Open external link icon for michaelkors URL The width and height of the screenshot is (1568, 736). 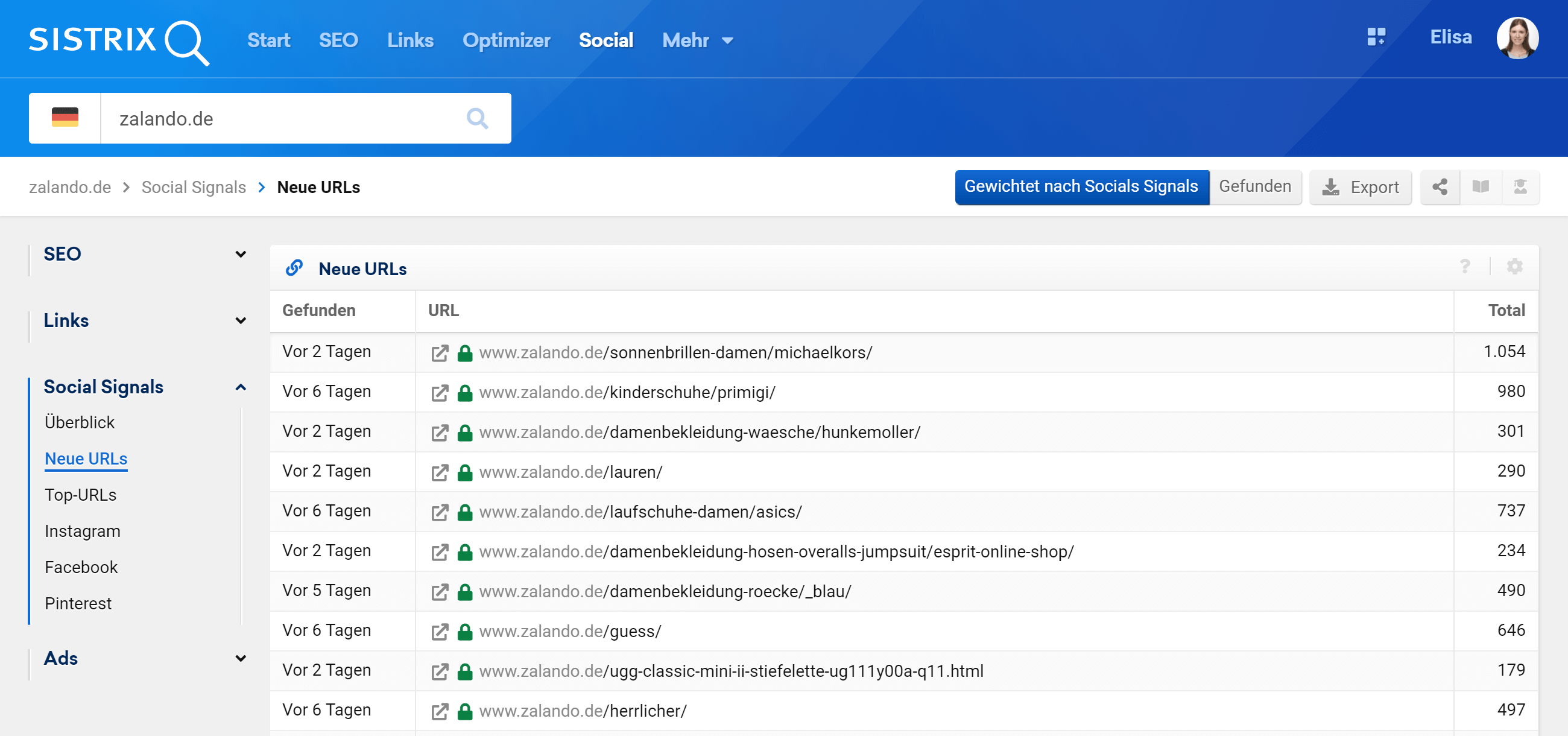[x=440, y=353]
